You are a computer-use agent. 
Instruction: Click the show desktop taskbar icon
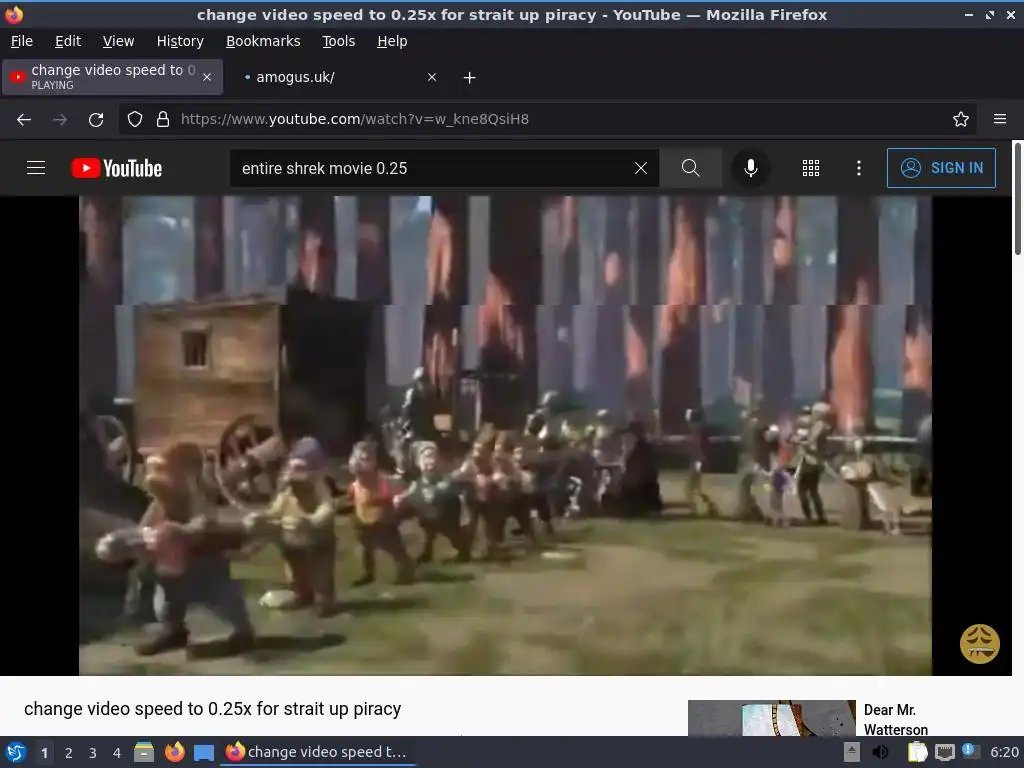(x=204, y=753)
